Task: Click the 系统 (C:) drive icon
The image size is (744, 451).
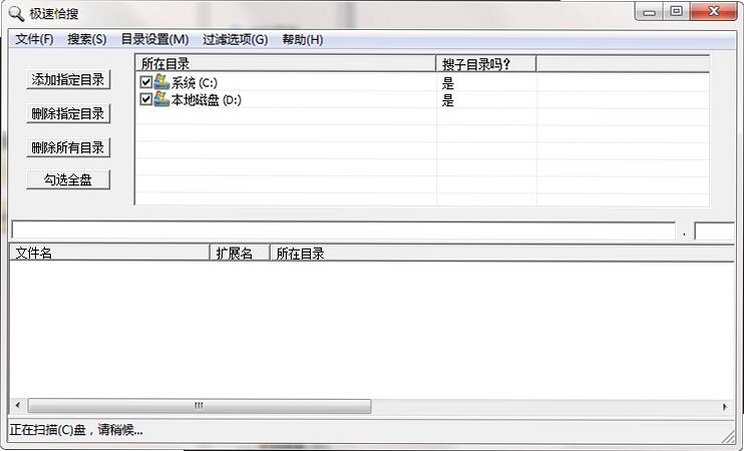Action: [x=162, y=82]
